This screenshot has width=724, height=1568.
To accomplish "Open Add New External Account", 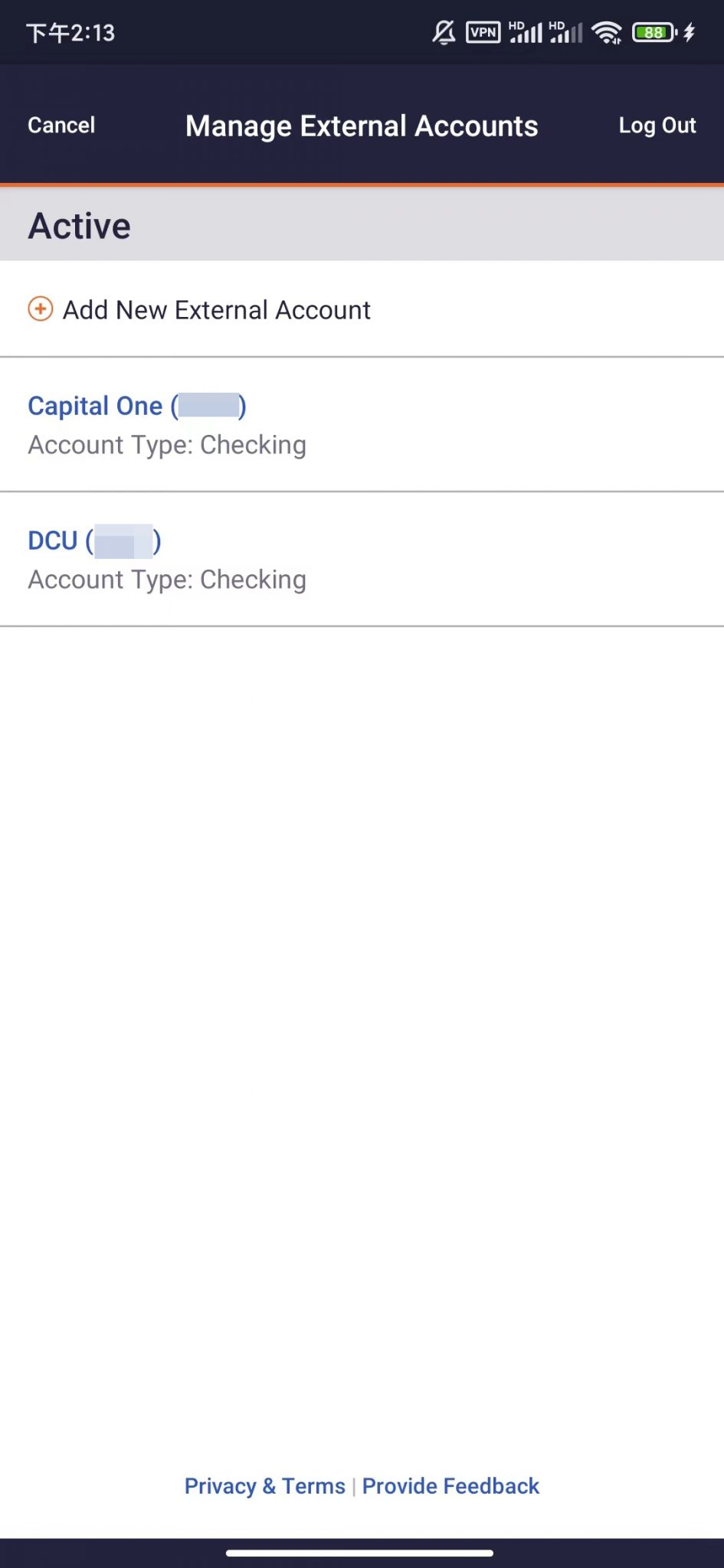I will coord(362,309).
